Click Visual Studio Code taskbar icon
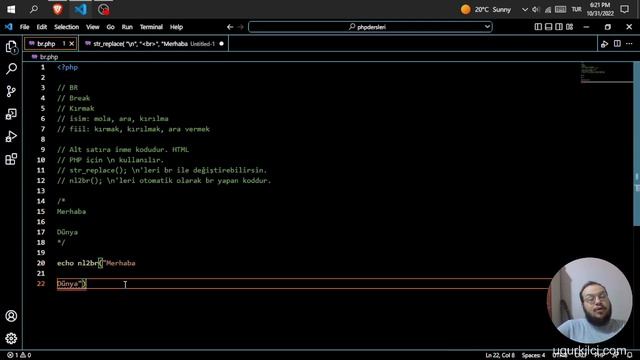This screenshot has height=360, width=640. click(x=80, y=9)
